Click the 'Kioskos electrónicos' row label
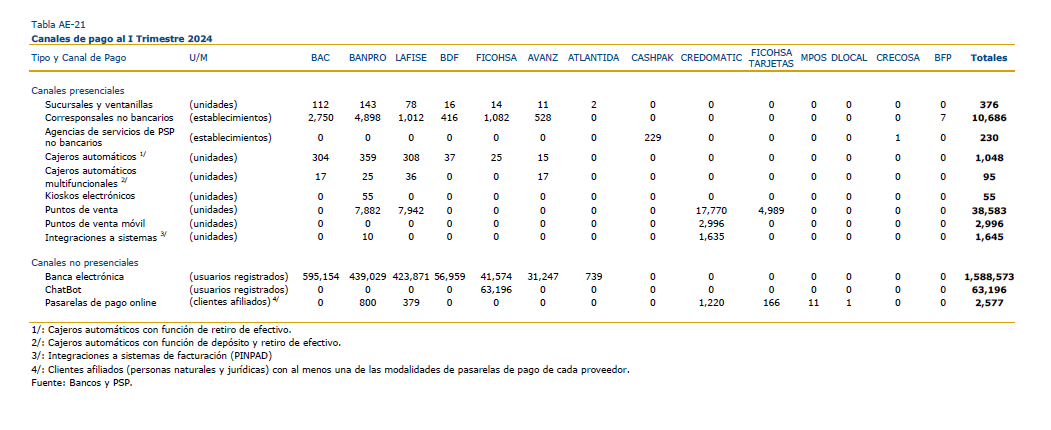1051x430 pixels. 90,196
